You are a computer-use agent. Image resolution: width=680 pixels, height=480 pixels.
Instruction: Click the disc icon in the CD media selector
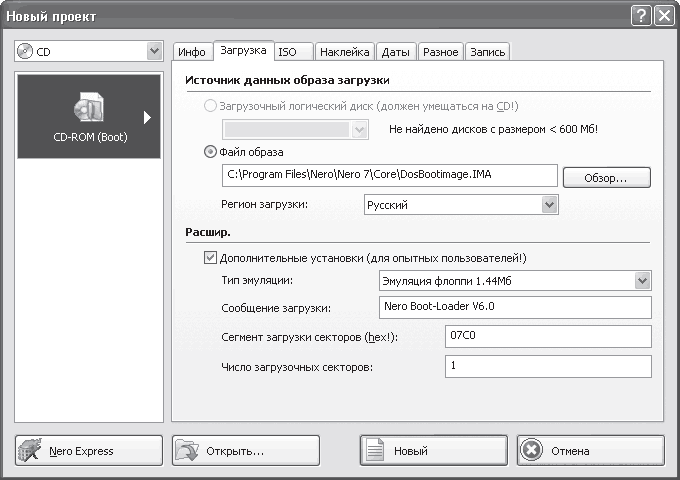pos(25,51)
